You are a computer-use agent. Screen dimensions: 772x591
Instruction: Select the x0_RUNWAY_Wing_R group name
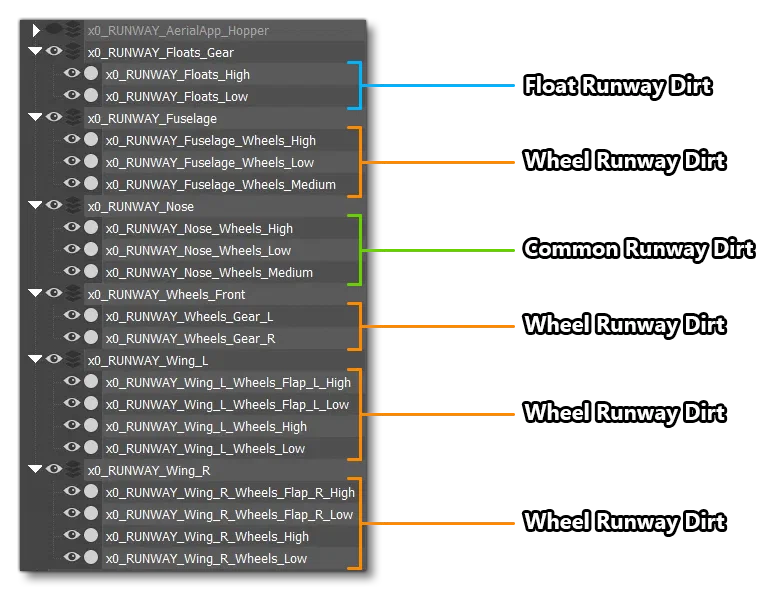point(149,471)
